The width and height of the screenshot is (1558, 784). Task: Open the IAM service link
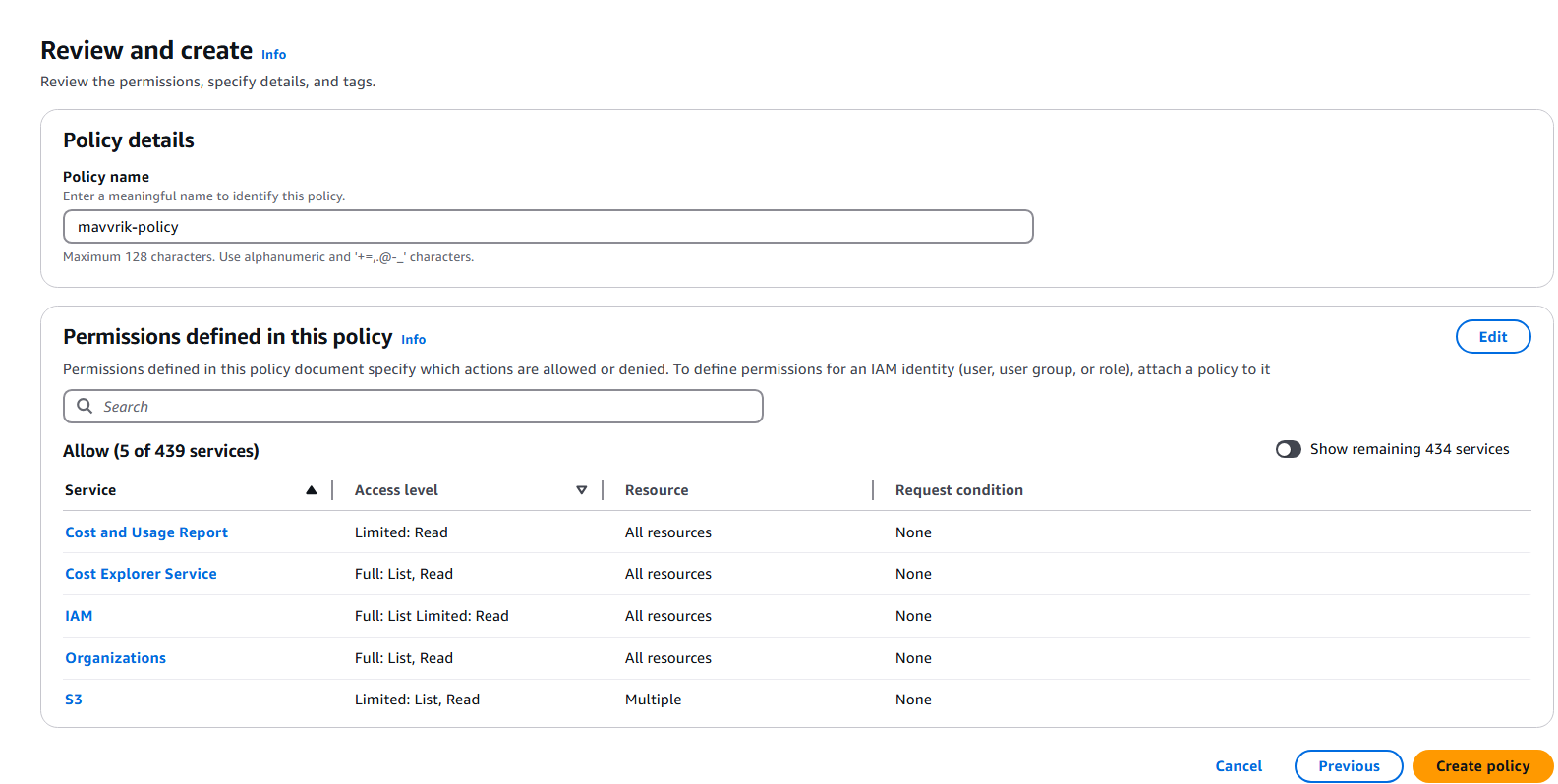pyautogui.click(x=79, y=616)
